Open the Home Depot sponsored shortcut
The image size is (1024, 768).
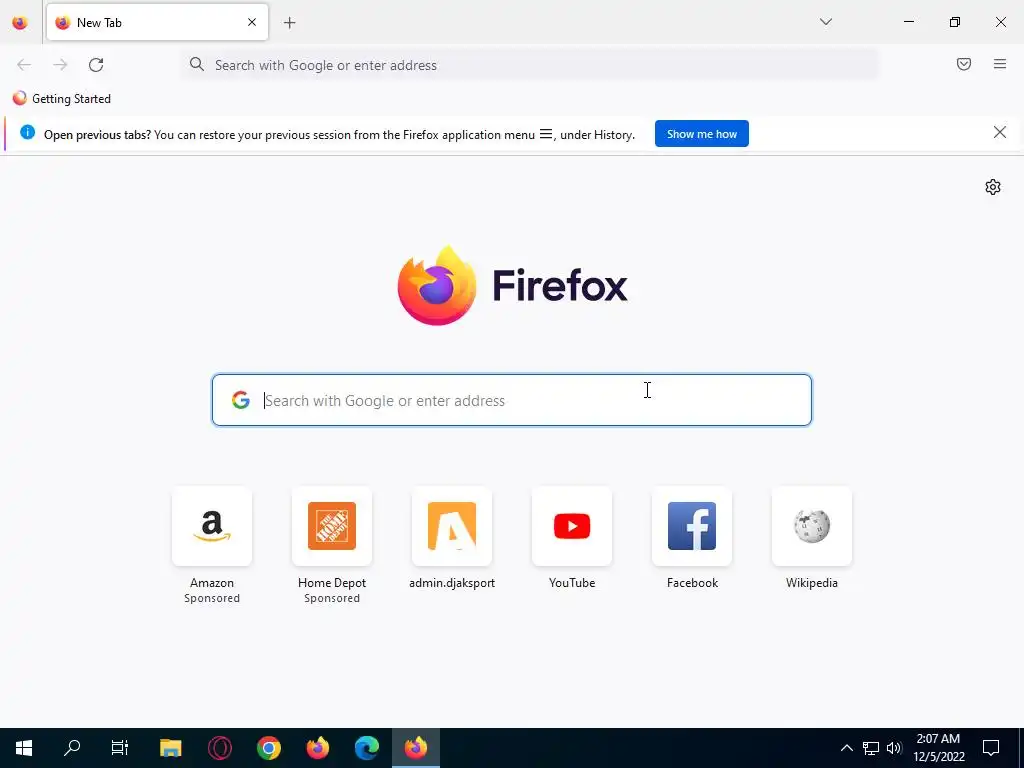(332, 526)
